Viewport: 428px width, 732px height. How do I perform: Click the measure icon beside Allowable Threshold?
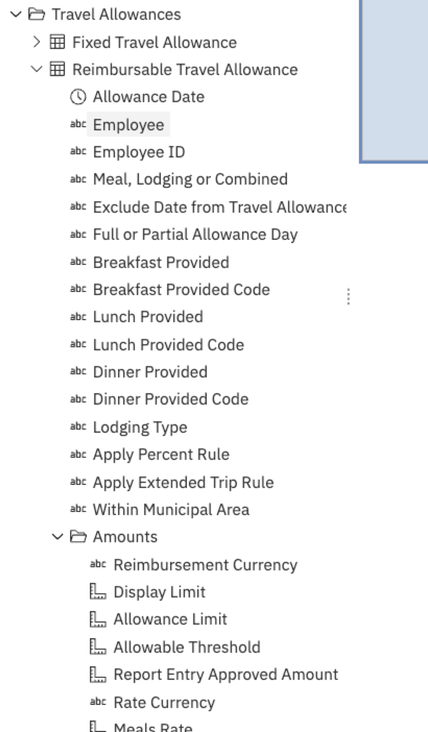pyautogui.click(x=98, y=647)
